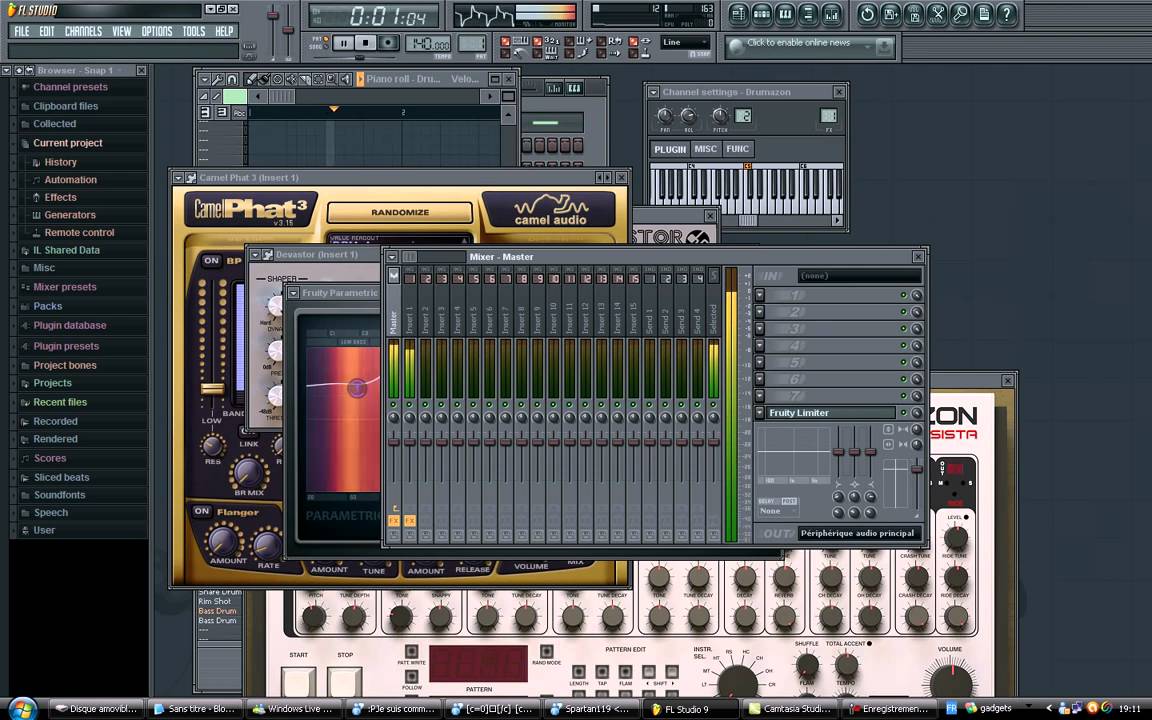Open the piano roll icon in main toolbar
Image resolution: width=1152 pixels, height=720 pixels.
pyautogui.click(x=785, y=14)
